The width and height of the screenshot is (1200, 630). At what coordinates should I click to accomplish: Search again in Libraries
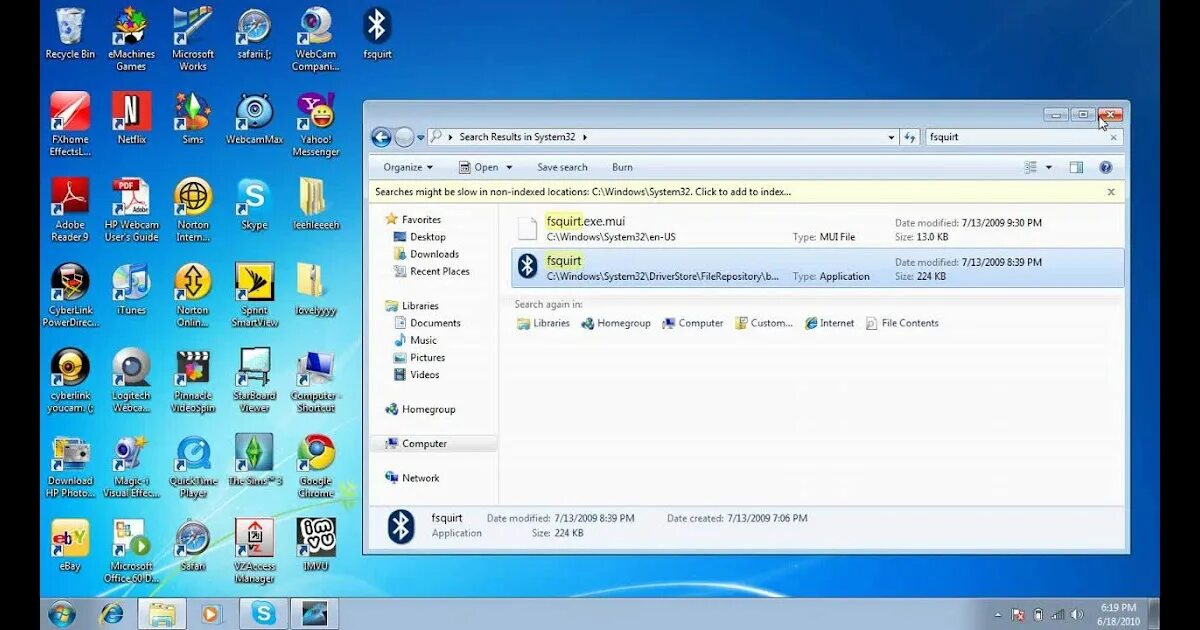pos(543,323)
